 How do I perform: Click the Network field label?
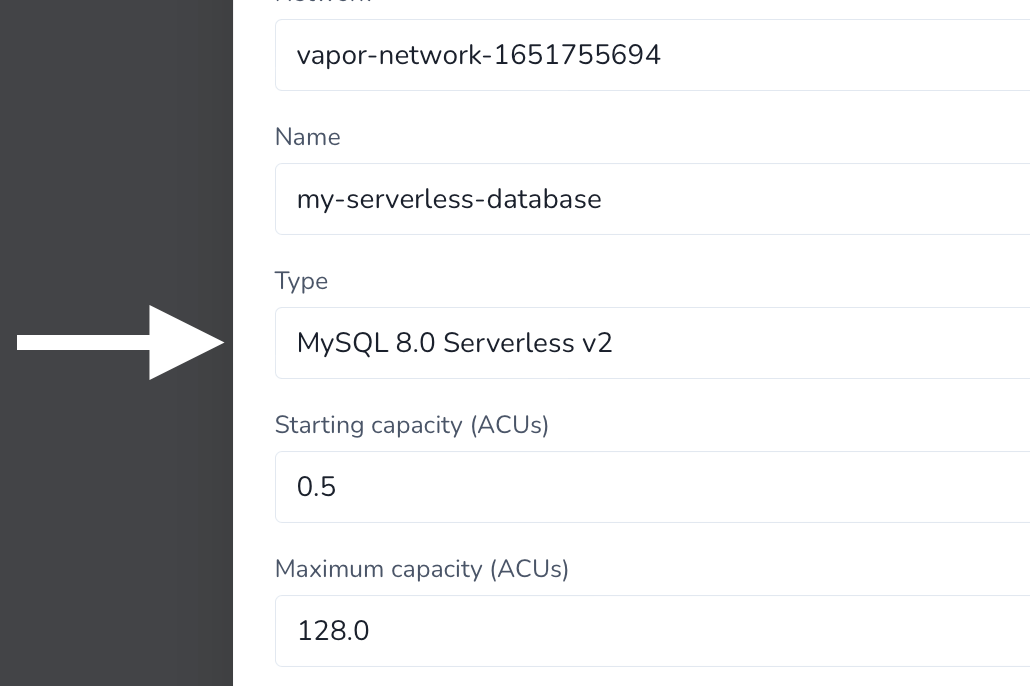click(x=310, y=5)
